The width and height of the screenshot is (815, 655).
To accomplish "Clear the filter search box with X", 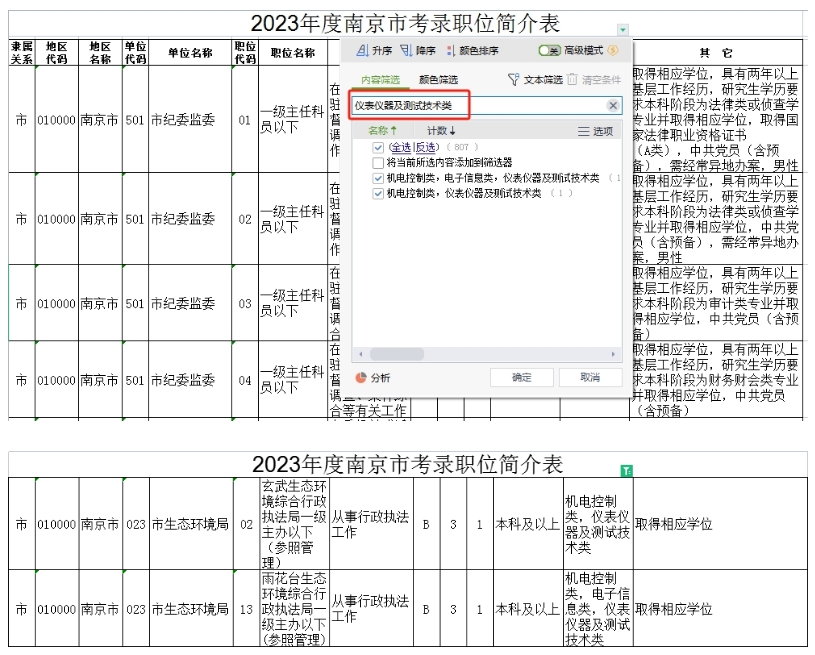I will tap(612, 106).
